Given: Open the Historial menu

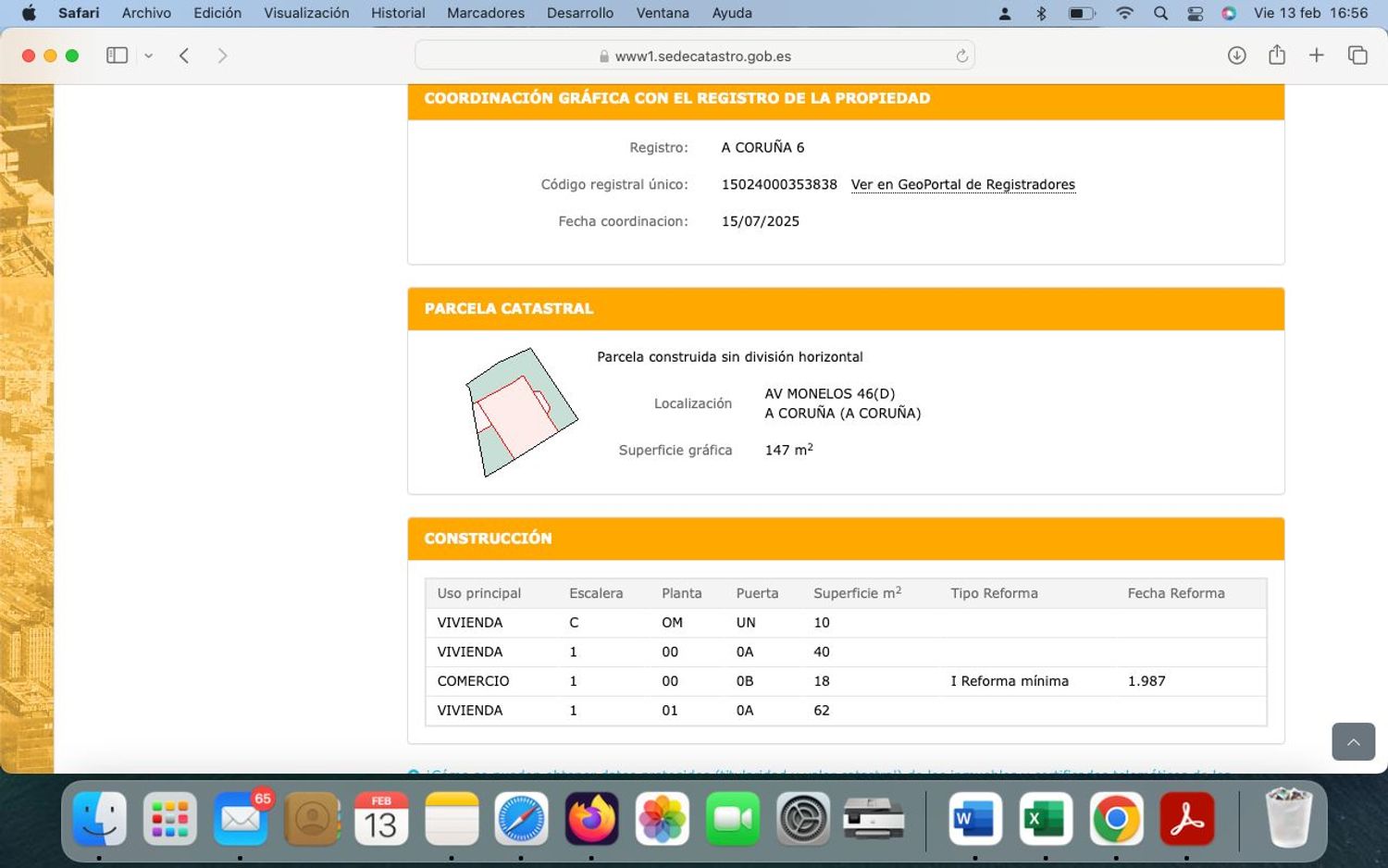Looking at the screenshot, I should point(398,13).
